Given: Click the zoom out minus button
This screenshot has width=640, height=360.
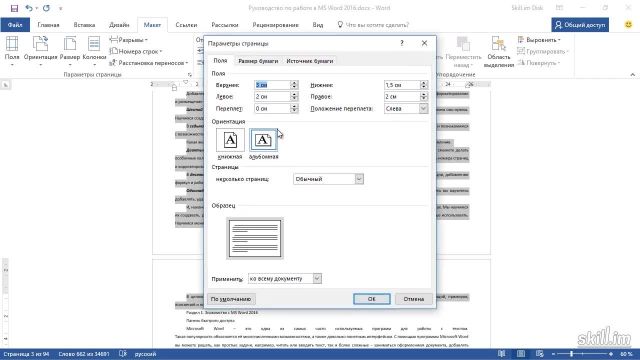Looking at the screenshot, I should click(x=553, y=354).
